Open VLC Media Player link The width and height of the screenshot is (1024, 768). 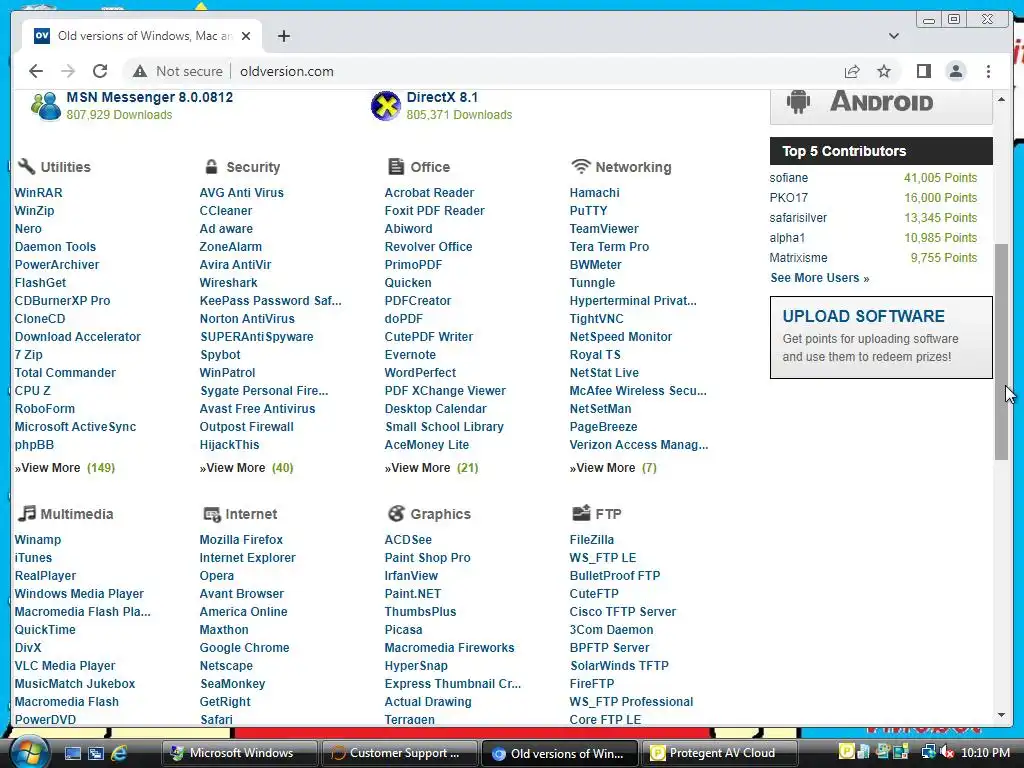tap(65, 665)
